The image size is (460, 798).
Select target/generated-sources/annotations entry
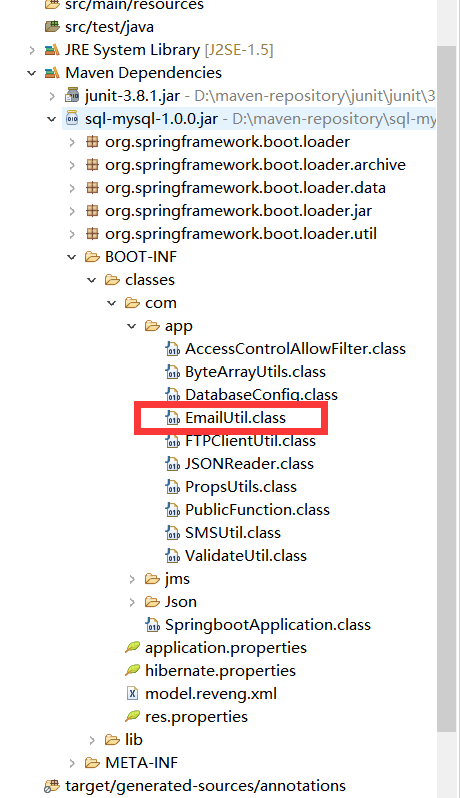pos(195,785)
